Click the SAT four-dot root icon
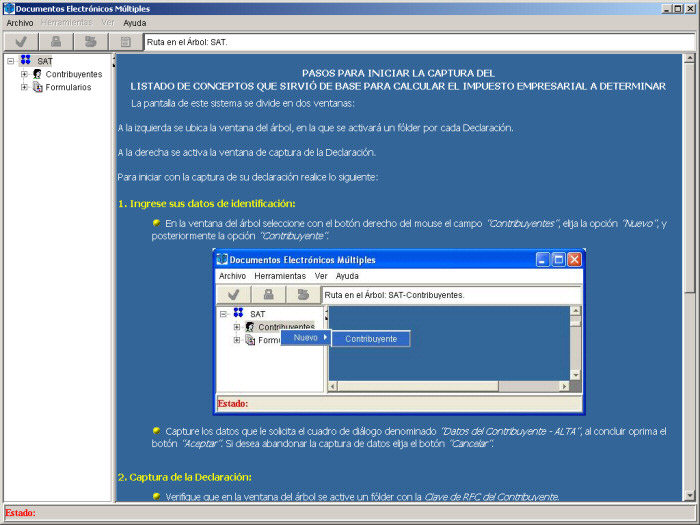Image resolution: width=700 pixels, height=525 pixels. (x=25, y=60)
